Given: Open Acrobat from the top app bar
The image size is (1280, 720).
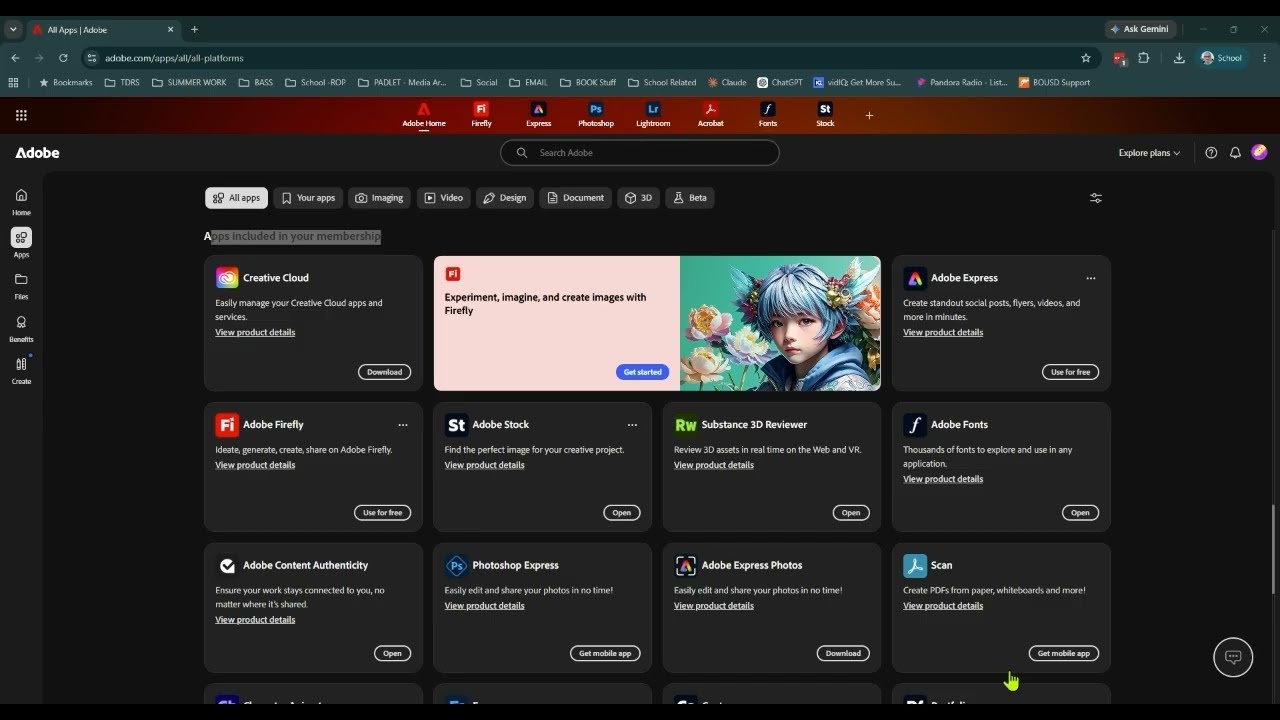Looking at the screenshot, I should [x=711, y=114].
